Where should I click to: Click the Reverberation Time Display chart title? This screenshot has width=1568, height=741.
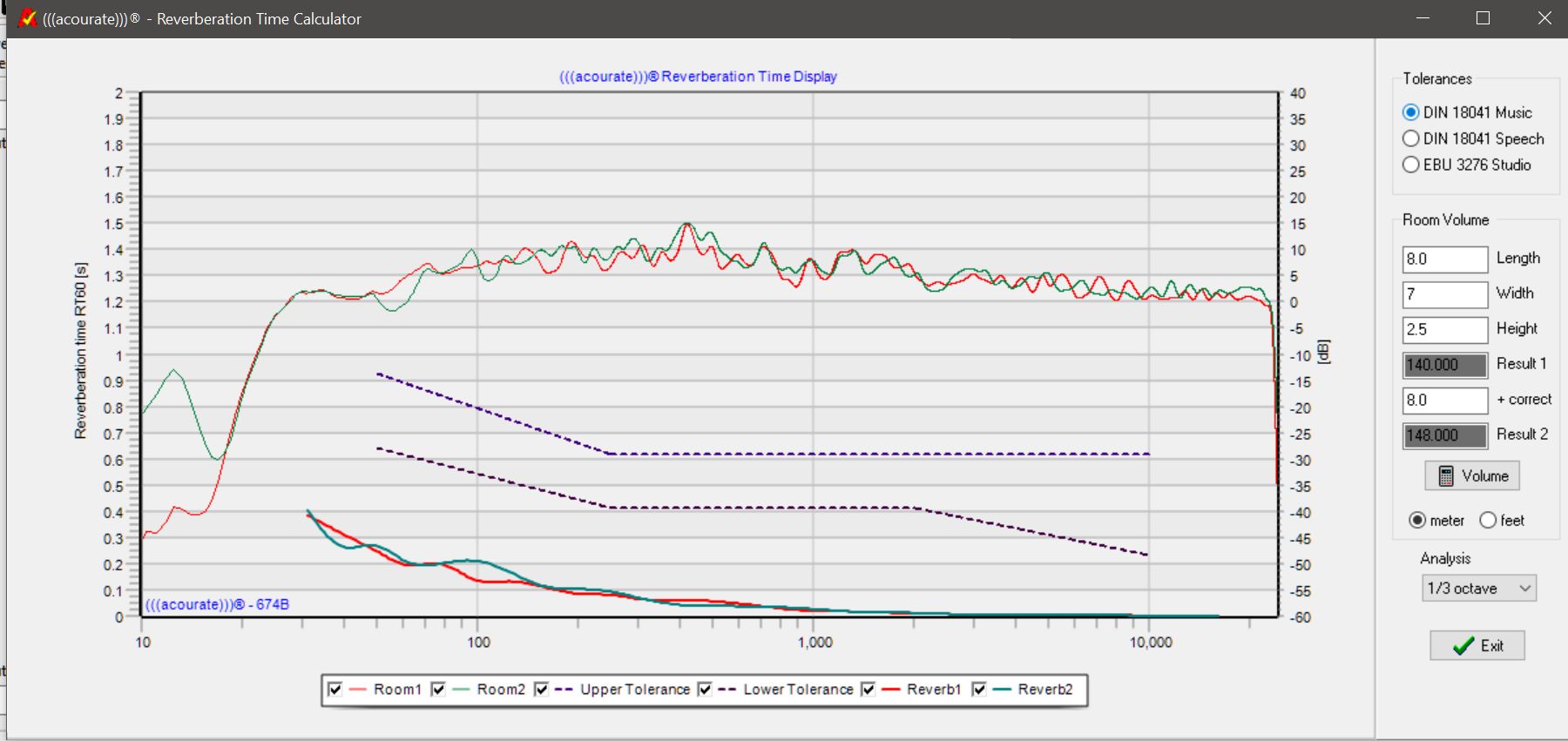698,77
